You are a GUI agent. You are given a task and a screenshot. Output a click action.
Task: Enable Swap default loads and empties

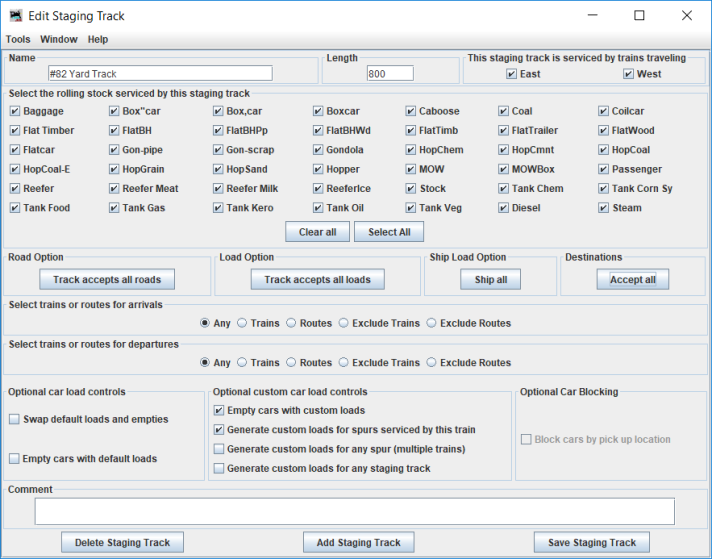click(15, 419)
